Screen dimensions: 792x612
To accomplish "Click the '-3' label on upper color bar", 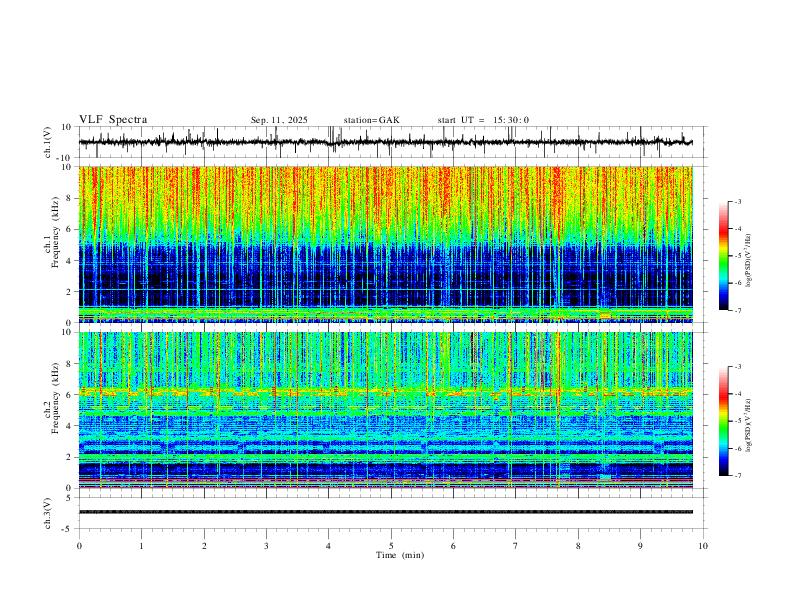I will [737, 201].
